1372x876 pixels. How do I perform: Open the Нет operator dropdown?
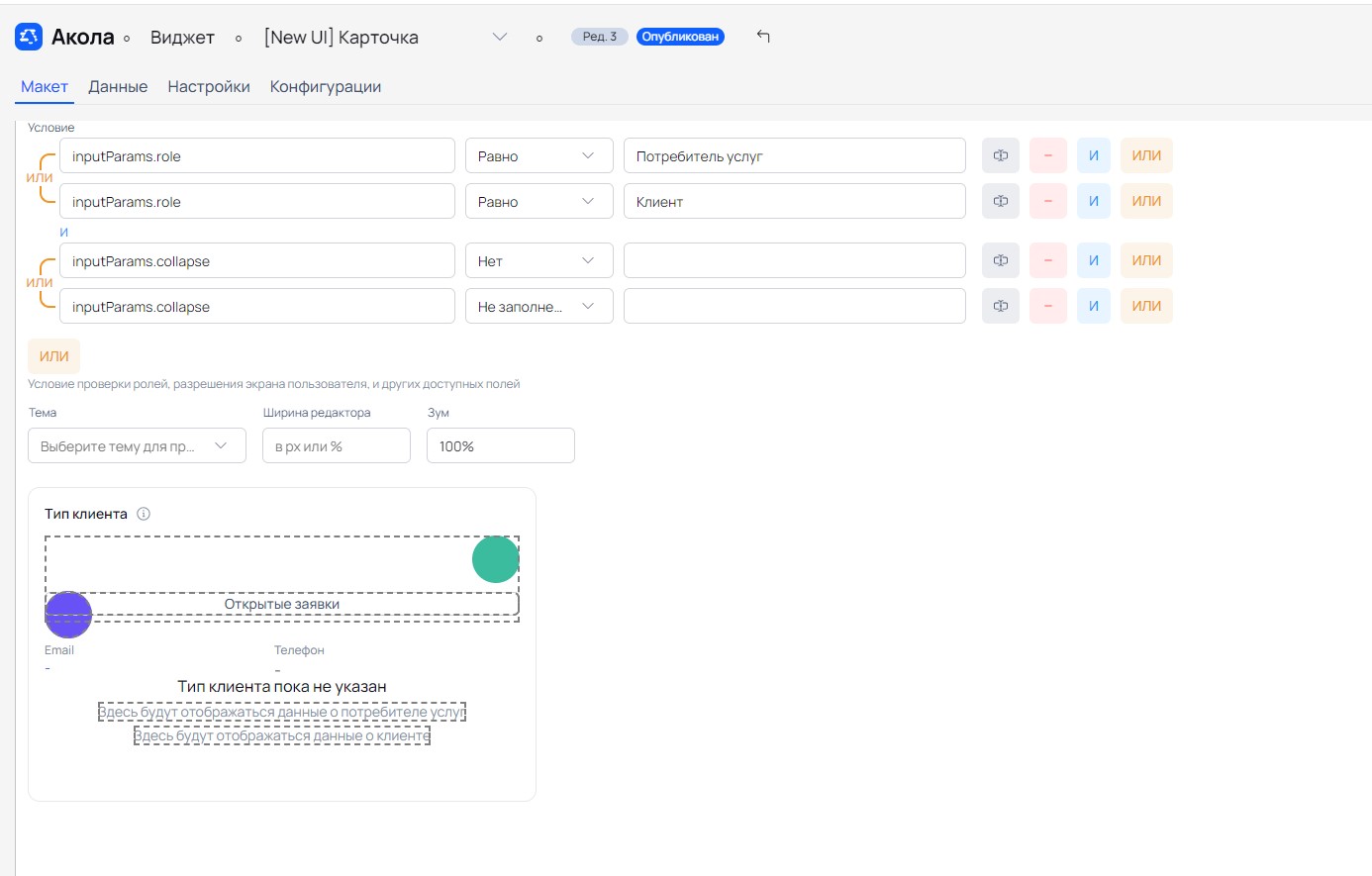[539, 260]
